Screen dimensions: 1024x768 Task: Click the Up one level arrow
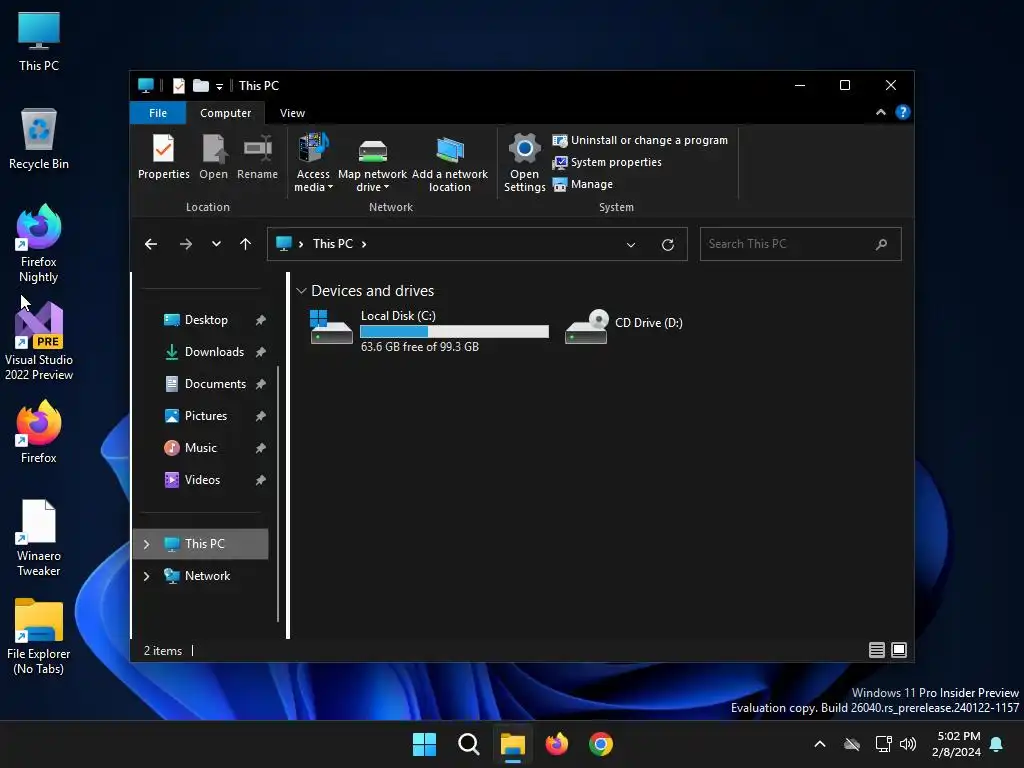click(x=246, y=244)
